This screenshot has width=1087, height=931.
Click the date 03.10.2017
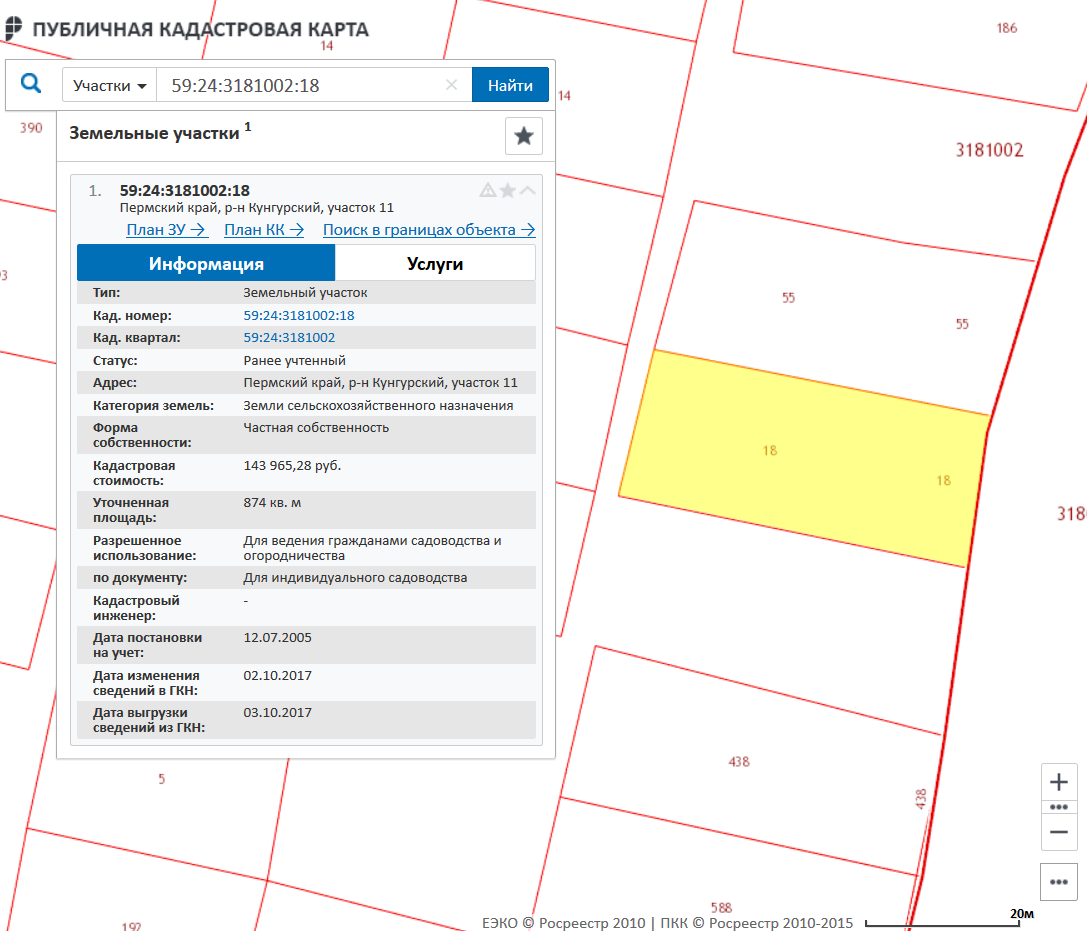click(x=277, y=713)
